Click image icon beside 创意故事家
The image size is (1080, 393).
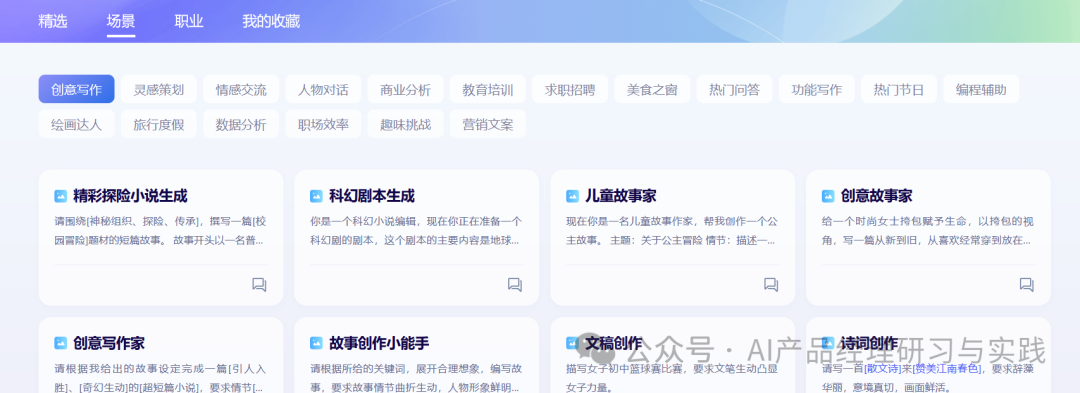(x=828, y=196)
